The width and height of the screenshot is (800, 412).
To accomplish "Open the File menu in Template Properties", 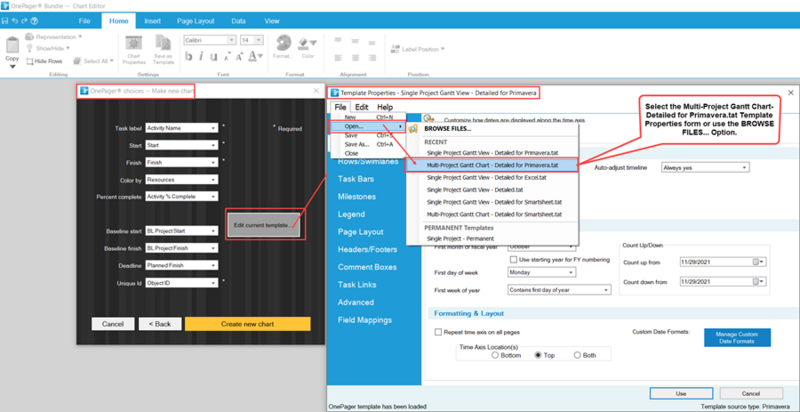I will (x=340, y=107).
